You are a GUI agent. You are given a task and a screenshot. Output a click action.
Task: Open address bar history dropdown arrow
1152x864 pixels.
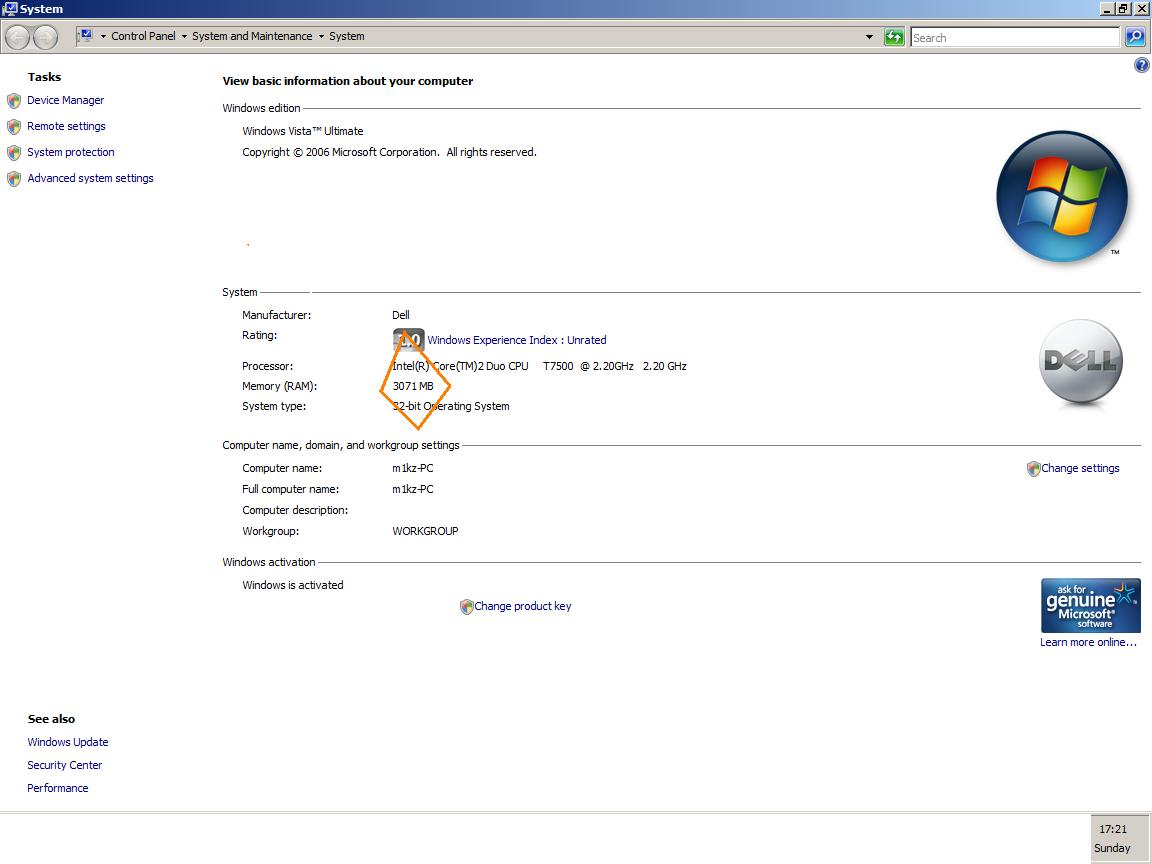point(869,37)
